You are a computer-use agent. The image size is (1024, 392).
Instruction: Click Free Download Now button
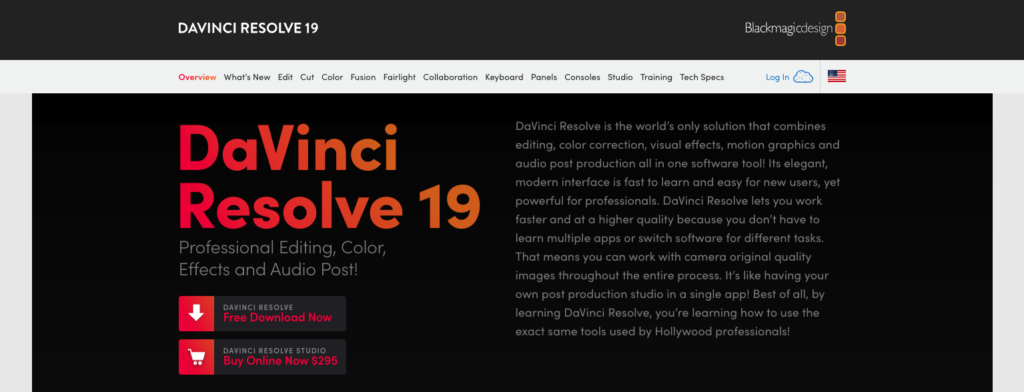coord(263,314)
